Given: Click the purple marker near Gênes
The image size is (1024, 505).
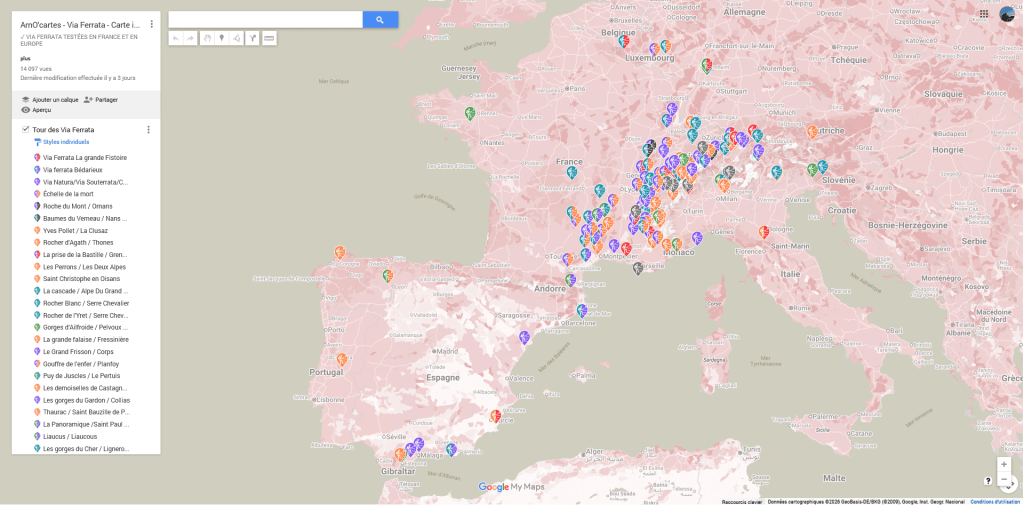Looking at the screenshot, I should click(x=697, y=238).
